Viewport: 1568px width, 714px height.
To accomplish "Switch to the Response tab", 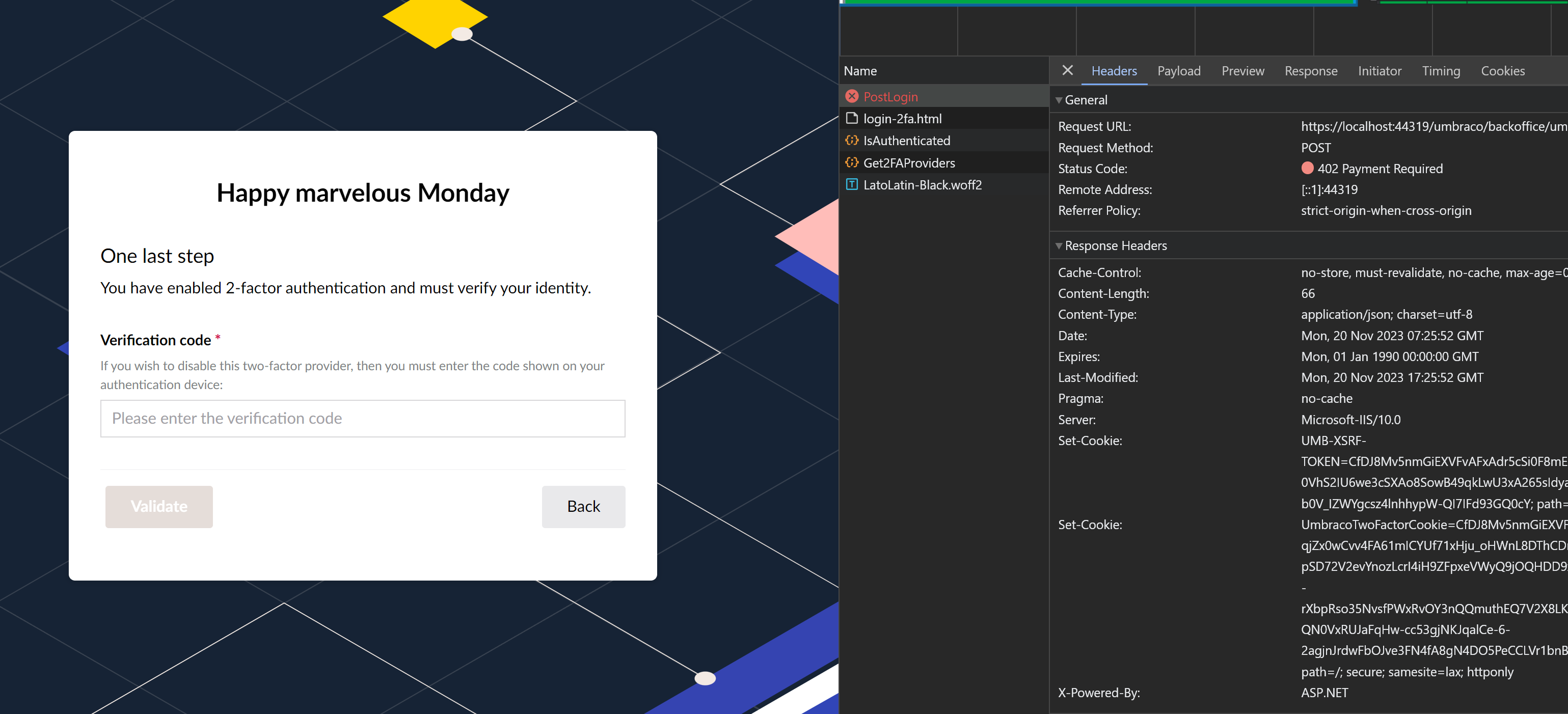I will tap(1311, 71).
